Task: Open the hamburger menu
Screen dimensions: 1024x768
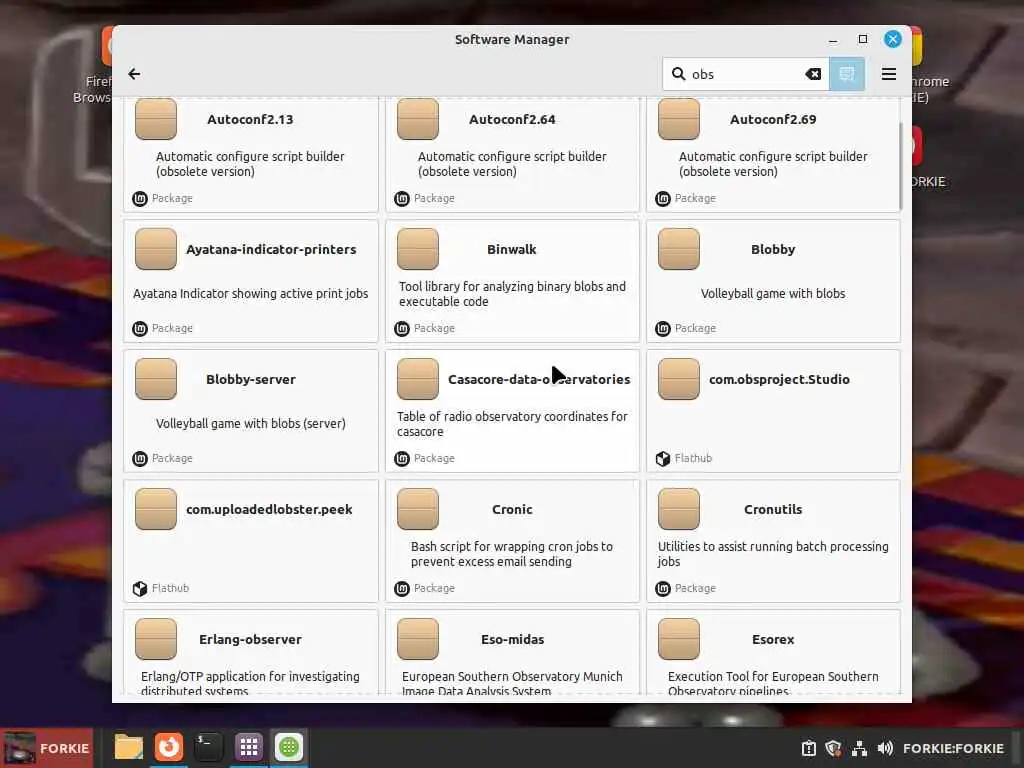Action: [888, 74]
